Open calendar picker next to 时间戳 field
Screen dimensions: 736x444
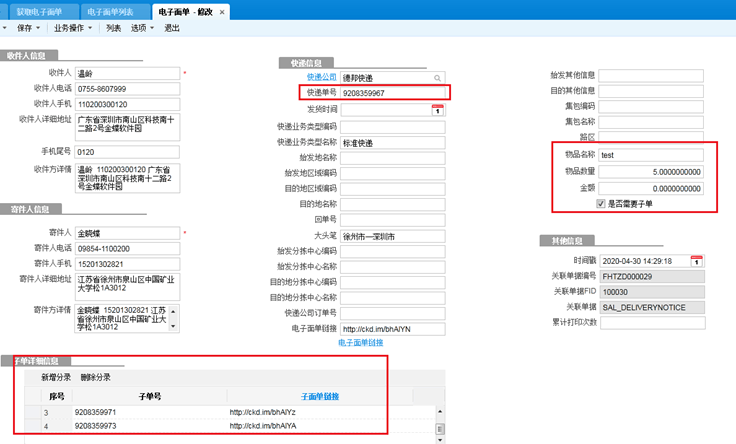[696, 260]
